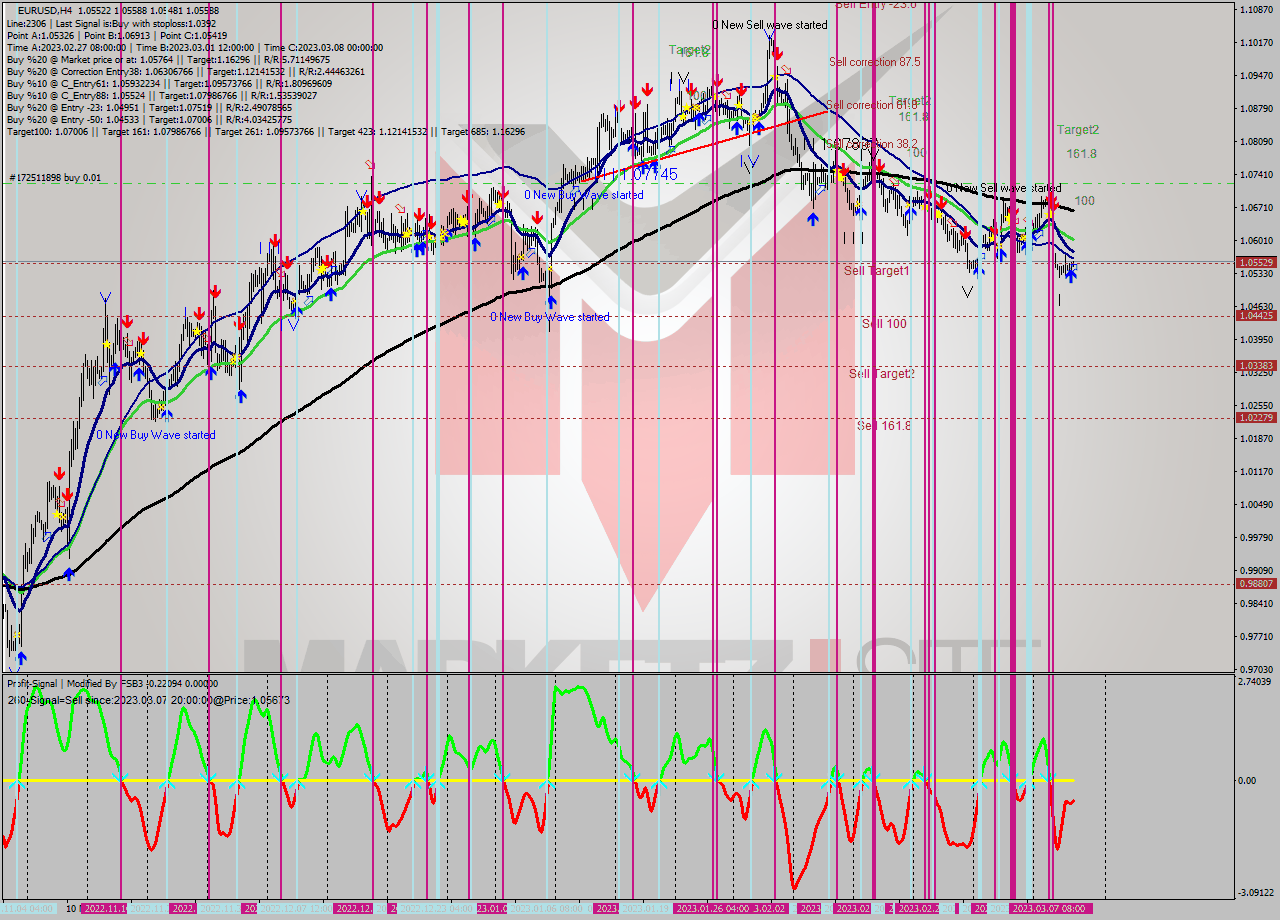The width and height of the screenshot is (1280, 920).
Task: Click the yellow zero line in Profit-Signal
Action: 538,780
